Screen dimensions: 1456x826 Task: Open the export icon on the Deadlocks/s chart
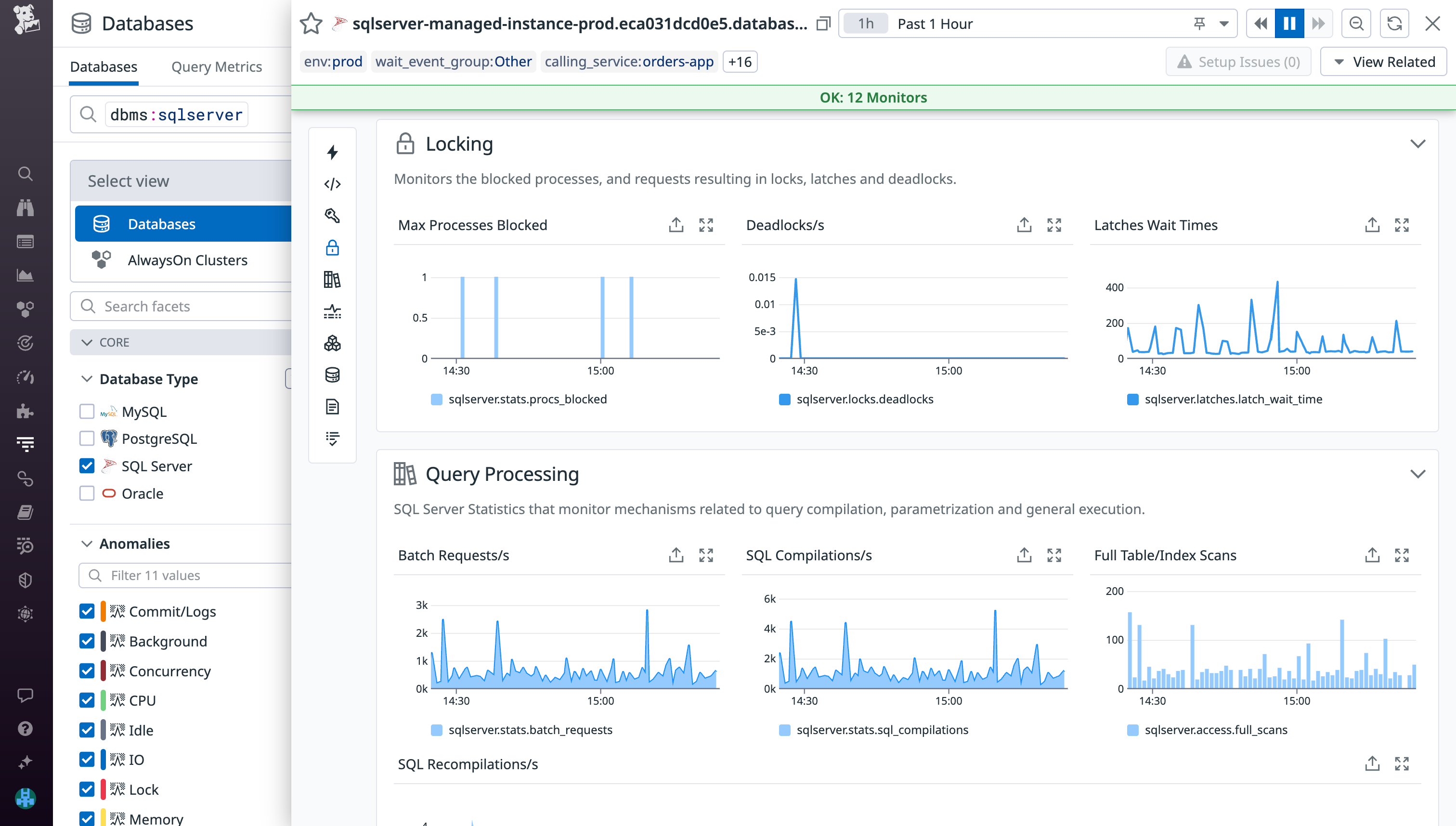[1023, 225]
